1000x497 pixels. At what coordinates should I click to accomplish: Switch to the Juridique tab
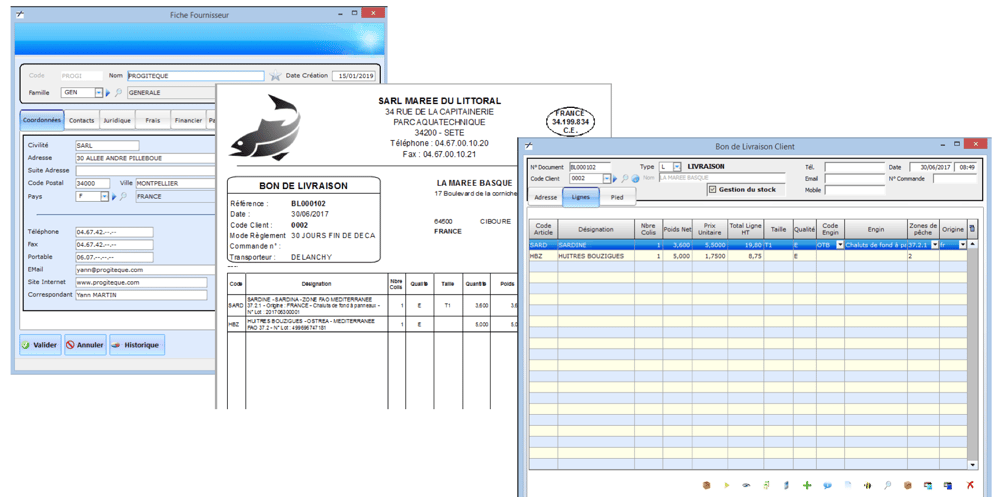tap(117, 120)
